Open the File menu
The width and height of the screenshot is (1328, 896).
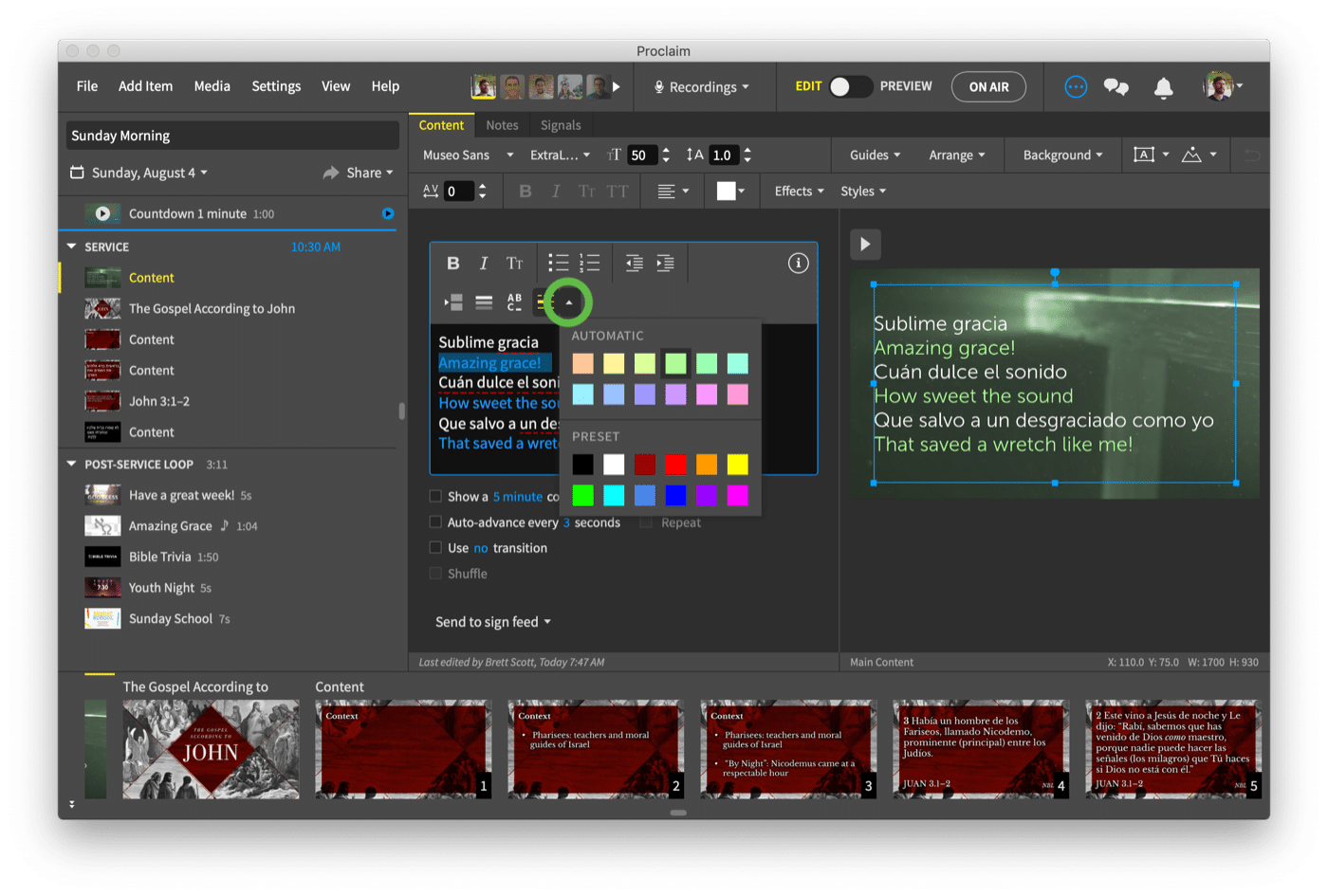coord(87,85)
